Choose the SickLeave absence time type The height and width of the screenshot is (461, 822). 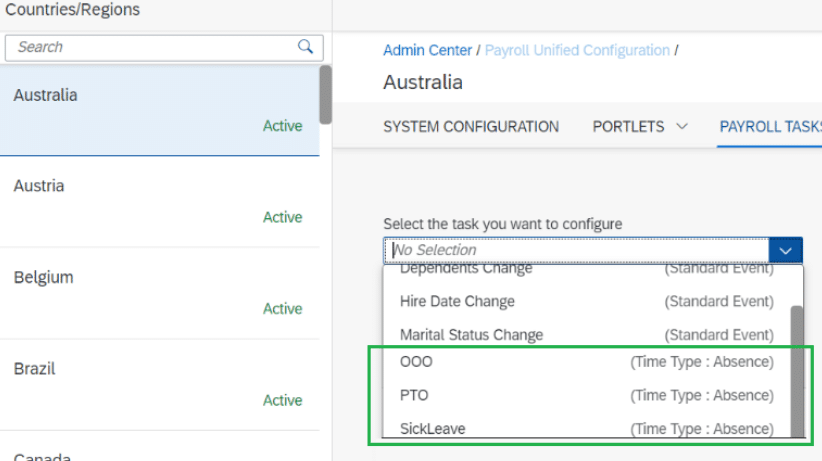[x=586, y=429]
